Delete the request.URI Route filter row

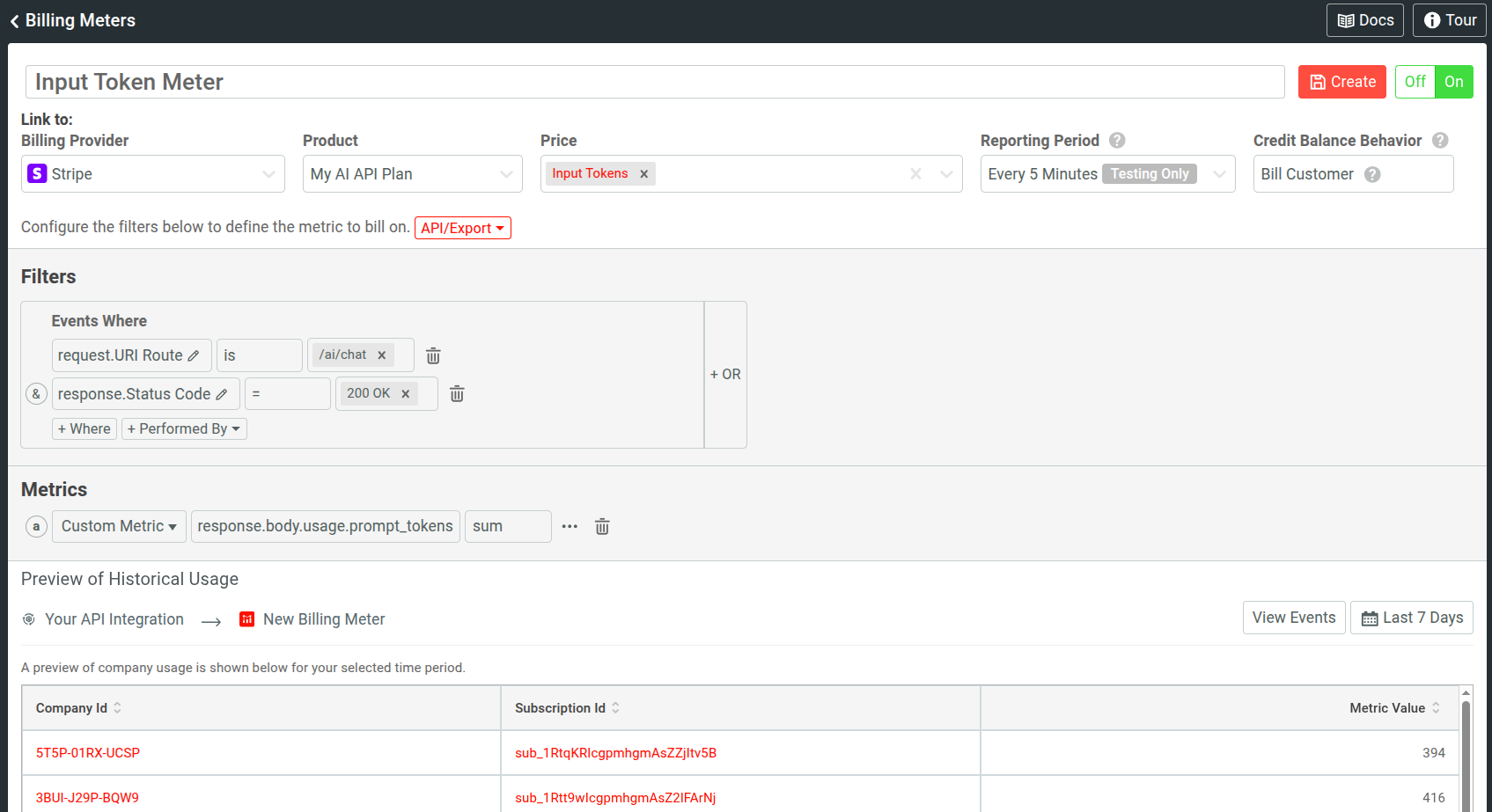[x=433, y=355]
